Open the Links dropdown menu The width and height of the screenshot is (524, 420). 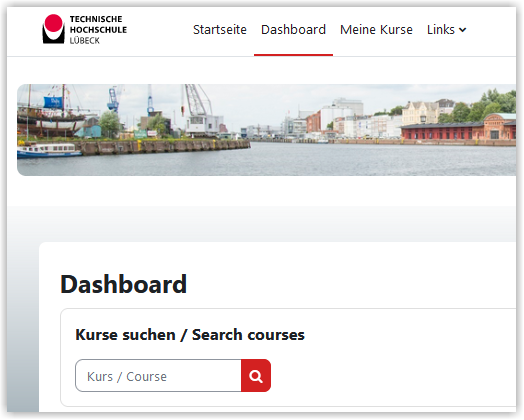click(x=446, y=30)
